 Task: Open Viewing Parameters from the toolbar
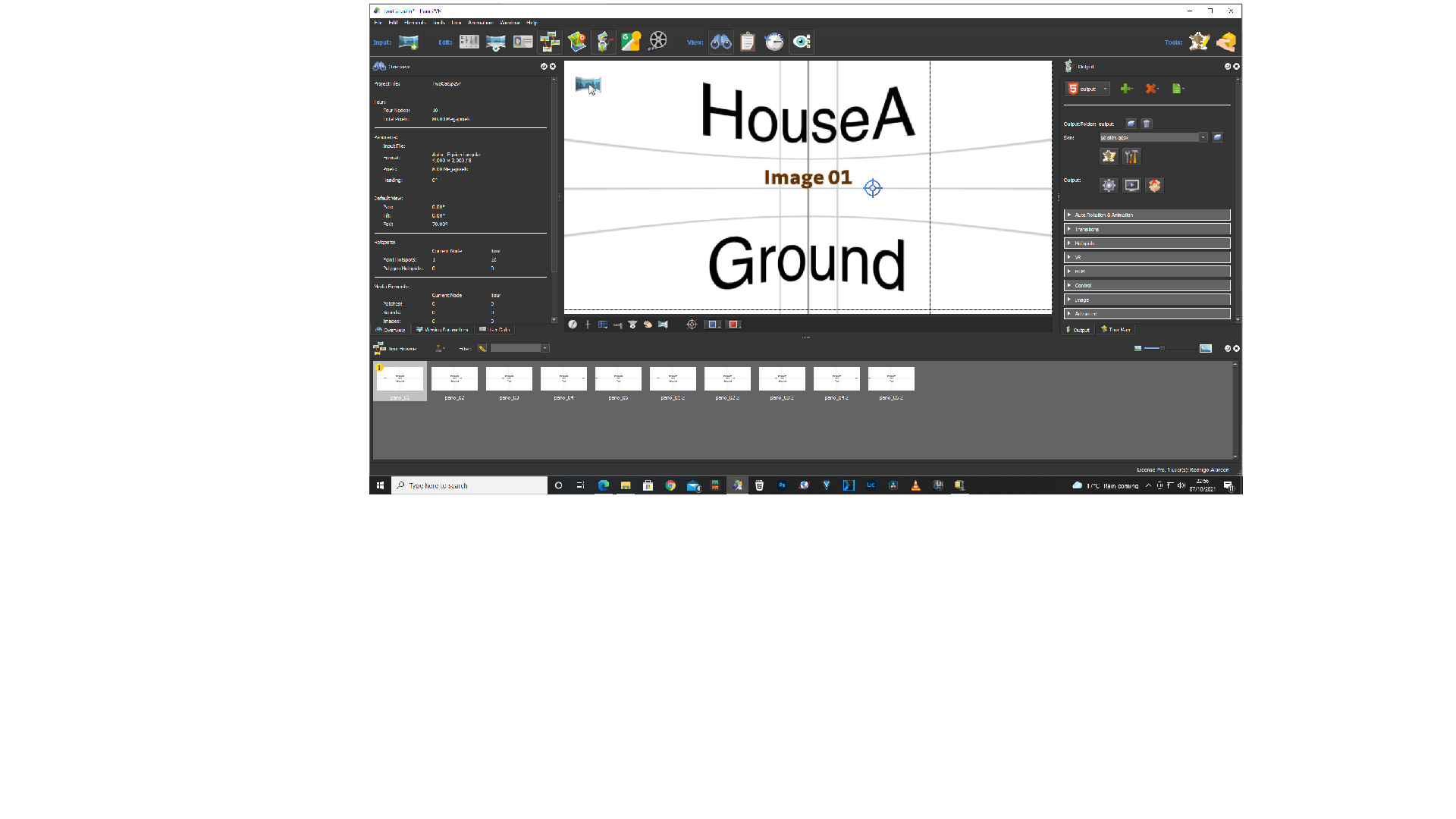(496, 42)
